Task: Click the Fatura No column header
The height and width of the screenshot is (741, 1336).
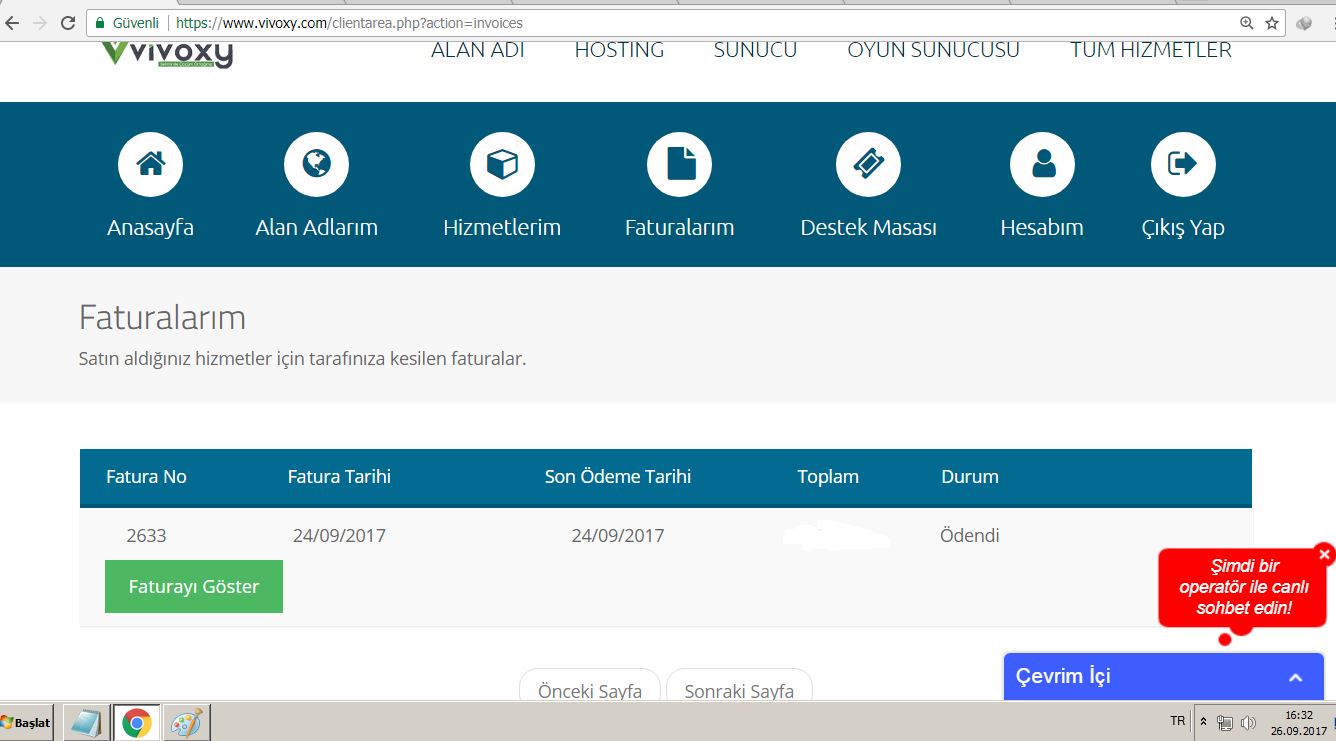Action: 146,477
